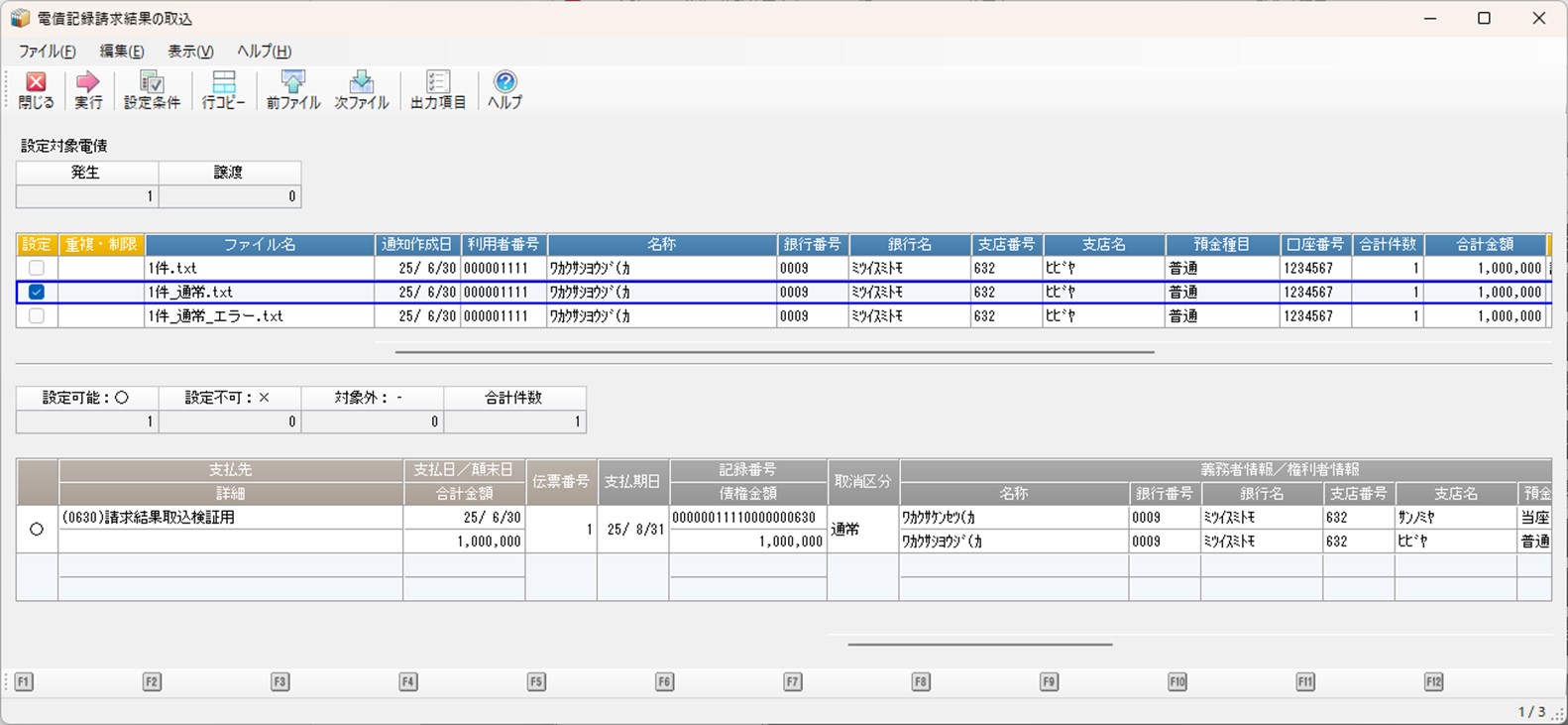Check the box for 1件.txt
The height and width of the screenshot is (725, 1568).
[37, 268]
